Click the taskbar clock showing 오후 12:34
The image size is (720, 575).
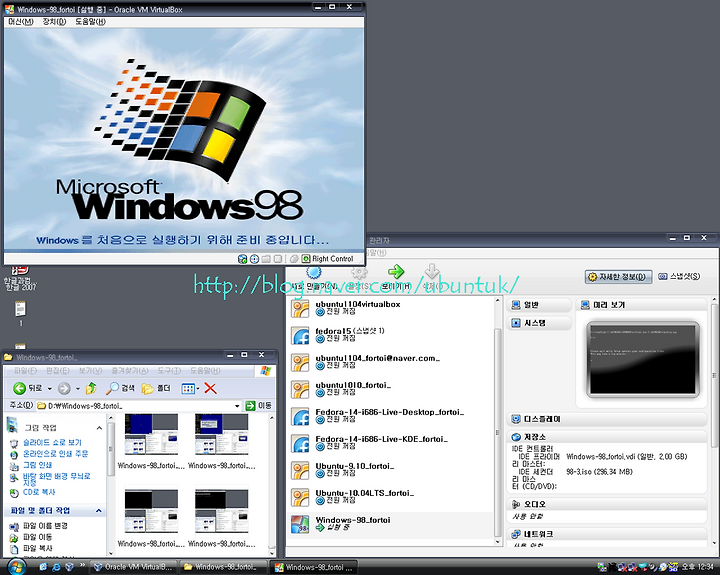[698, 567]
